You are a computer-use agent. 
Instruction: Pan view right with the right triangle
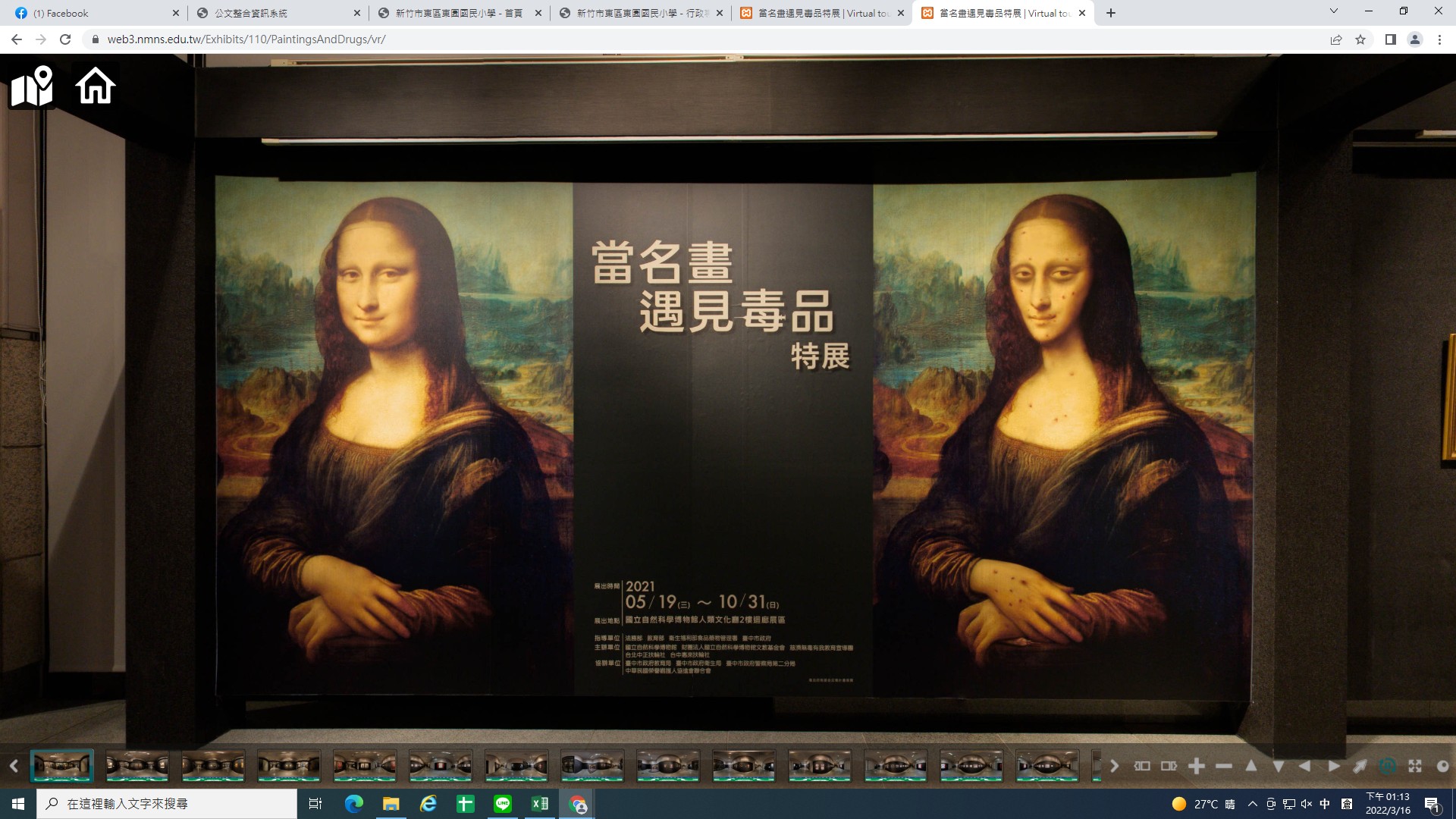(1332, 766)
